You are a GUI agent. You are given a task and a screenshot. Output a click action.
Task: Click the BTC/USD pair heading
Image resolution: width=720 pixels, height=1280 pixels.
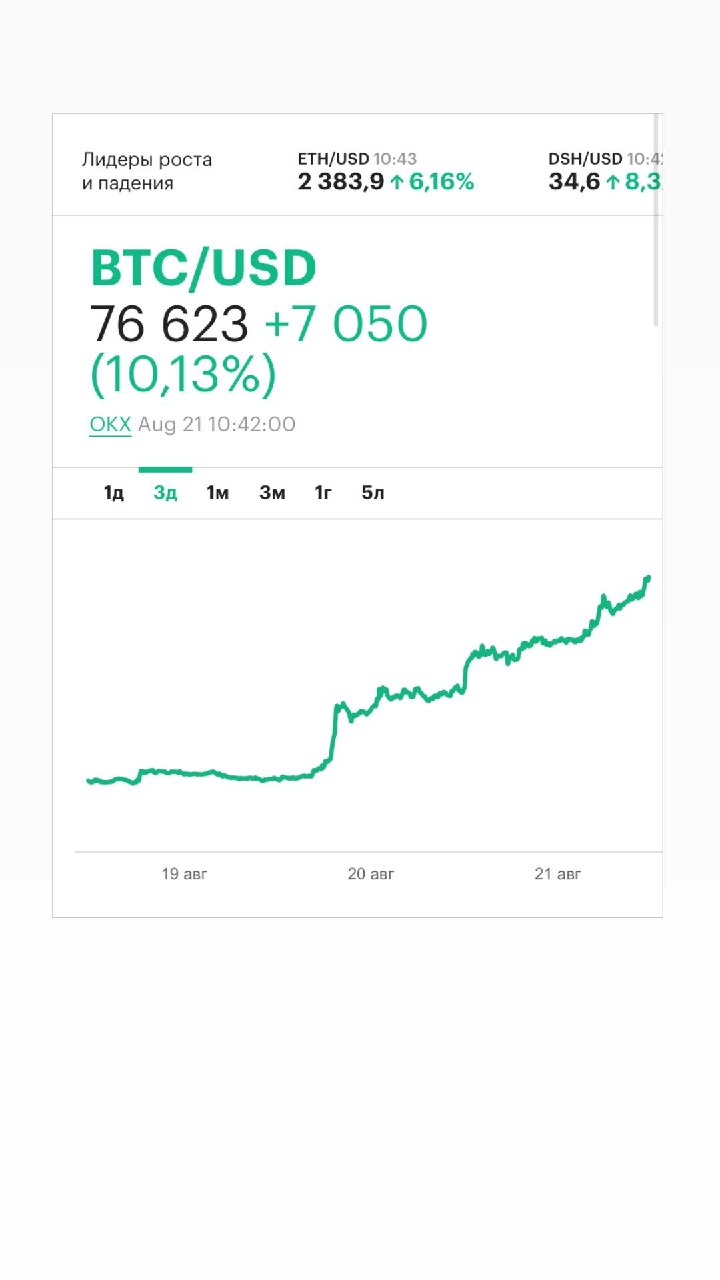[203, 268]
